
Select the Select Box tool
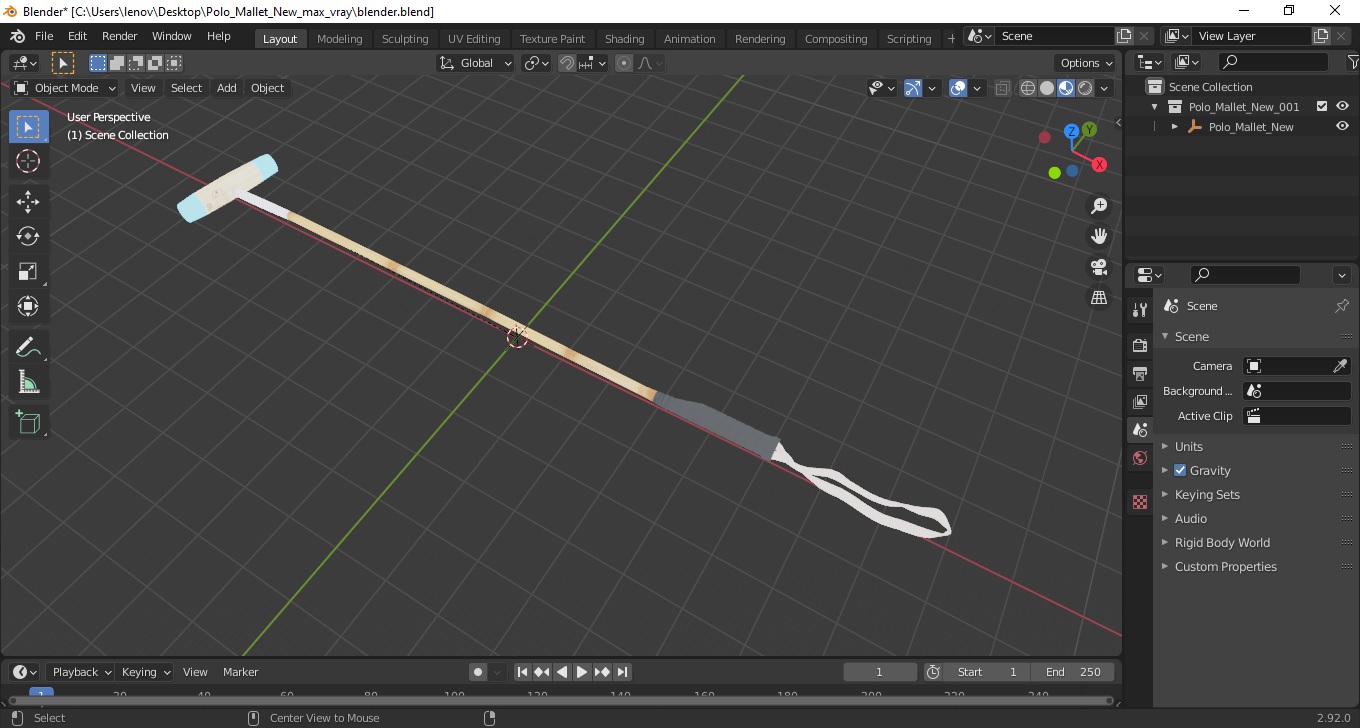28,127
